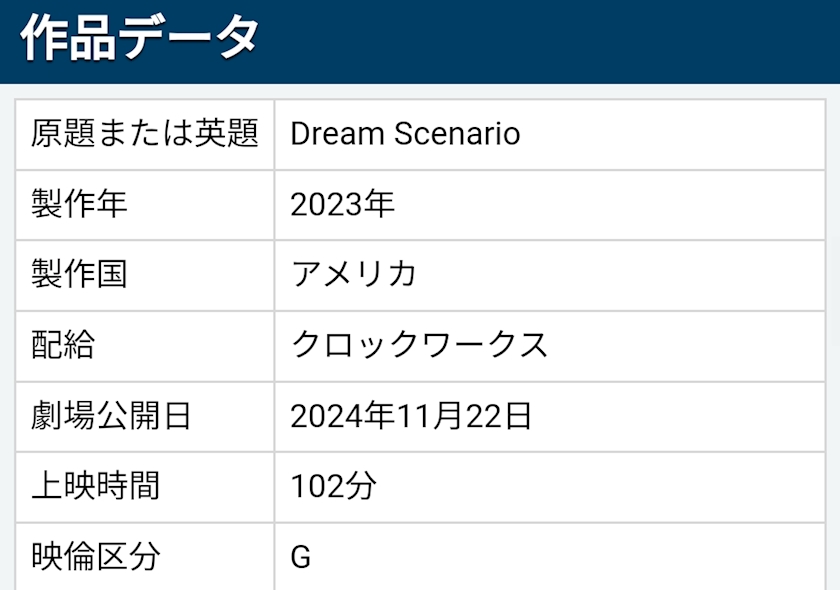Click the word Dream in the title
The height and width of the screenshot is (590, 840).
[x=337, y=134]
